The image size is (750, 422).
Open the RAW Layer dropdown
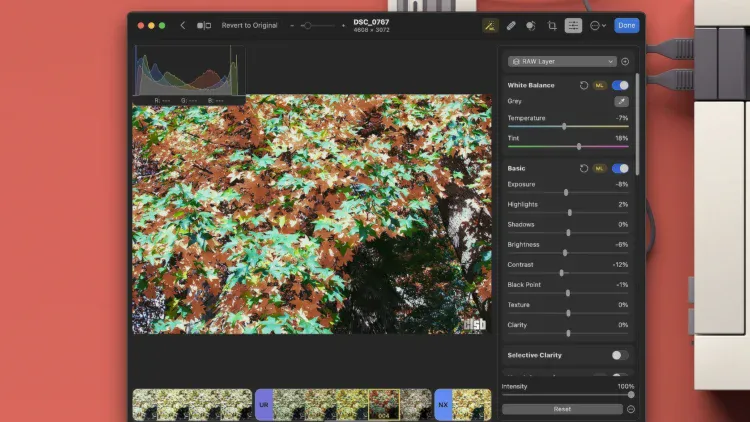[x=562, y=61]
